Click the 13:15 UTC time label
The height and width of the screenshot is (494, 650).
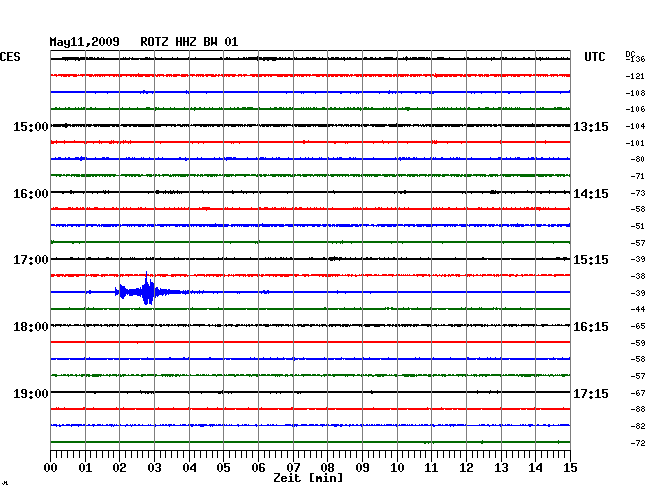coord(591,127)
